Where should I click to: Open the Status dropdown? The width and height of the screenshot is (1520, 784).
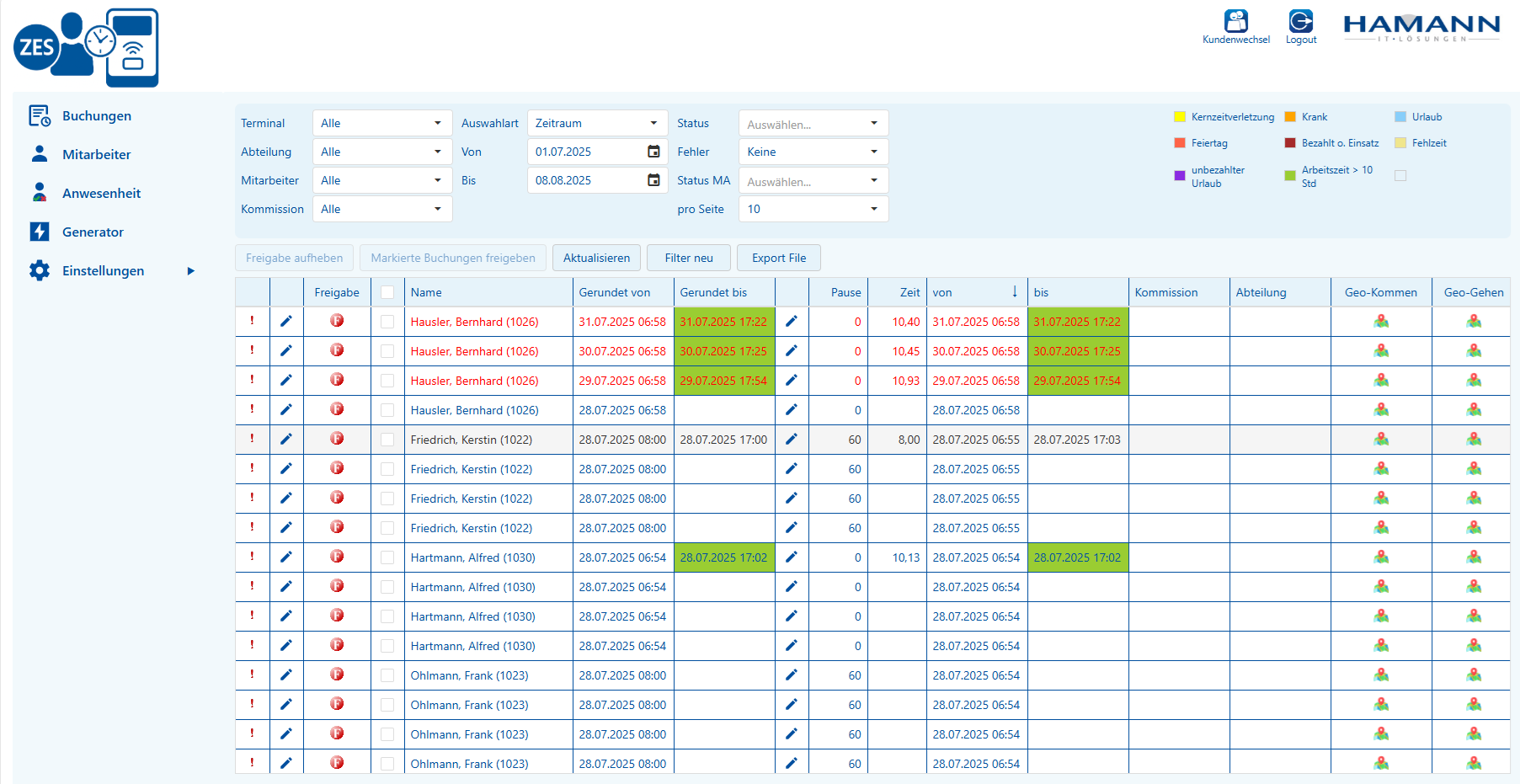pos(813,123)
